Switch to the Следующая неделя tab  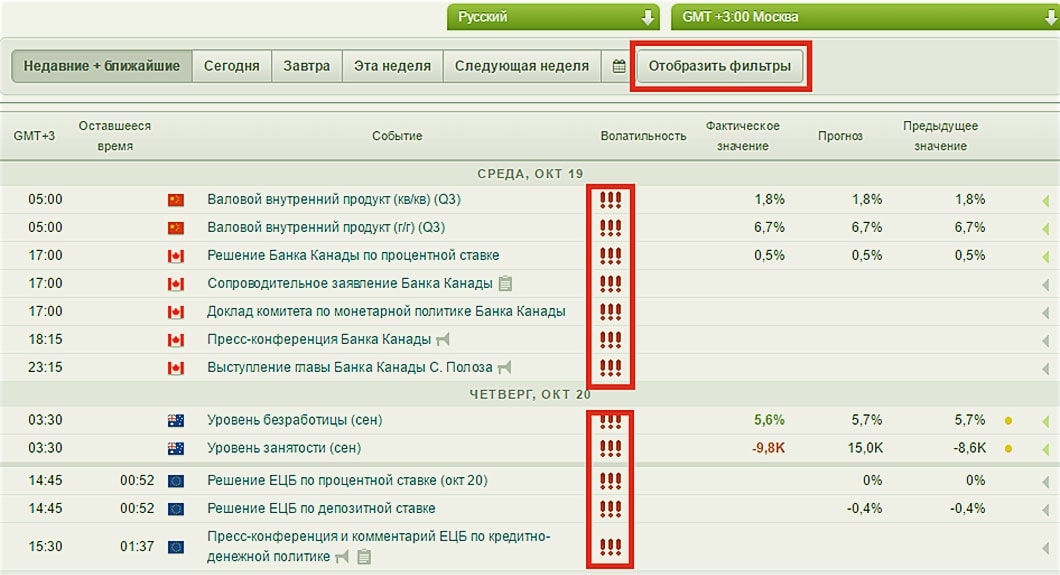[x=521, y=67]
